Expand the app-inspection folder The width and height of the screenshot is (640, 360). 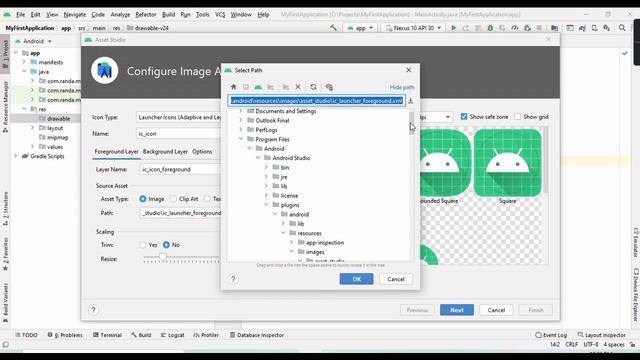coord(291,242)
